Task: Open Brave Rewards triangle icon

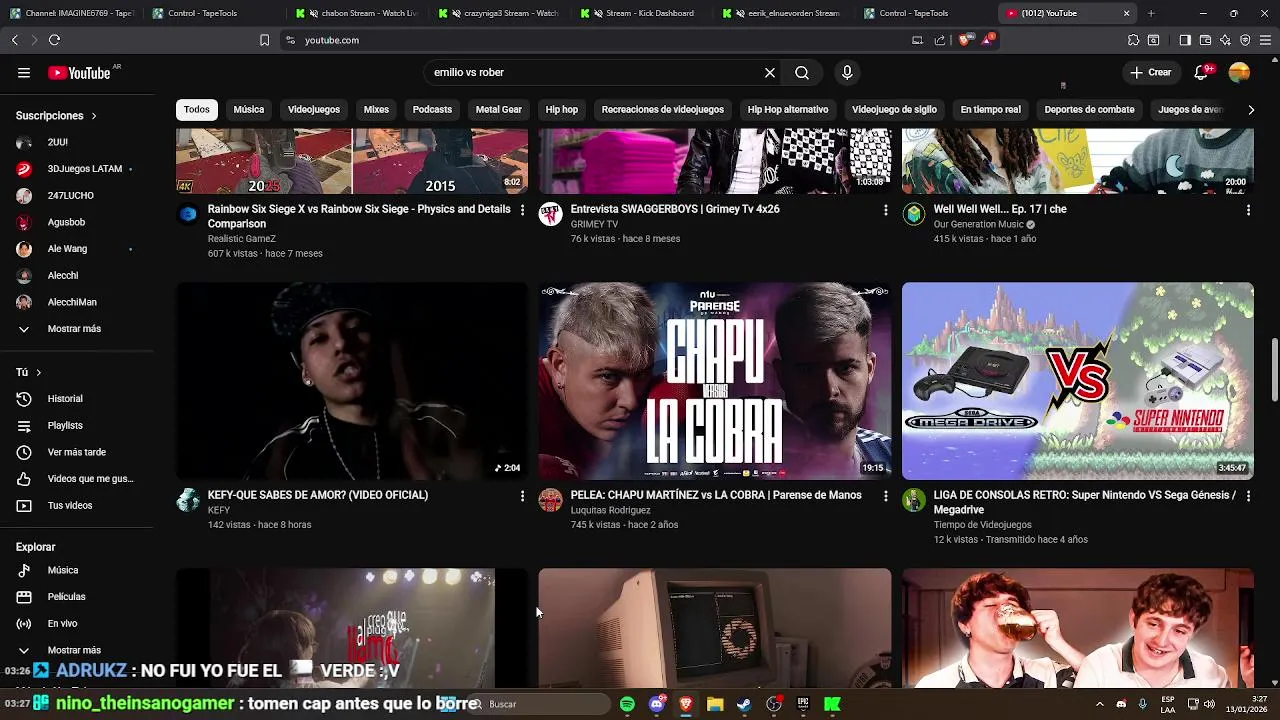Action: (x=988, y=40)
